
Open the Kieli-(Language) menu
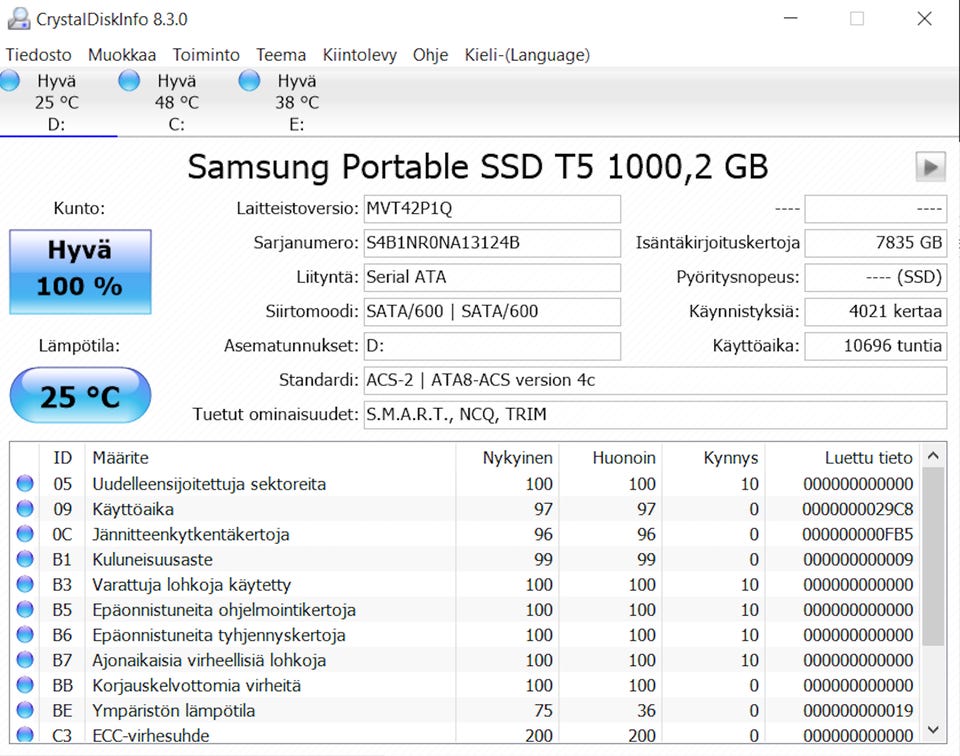tap(527, 55)
